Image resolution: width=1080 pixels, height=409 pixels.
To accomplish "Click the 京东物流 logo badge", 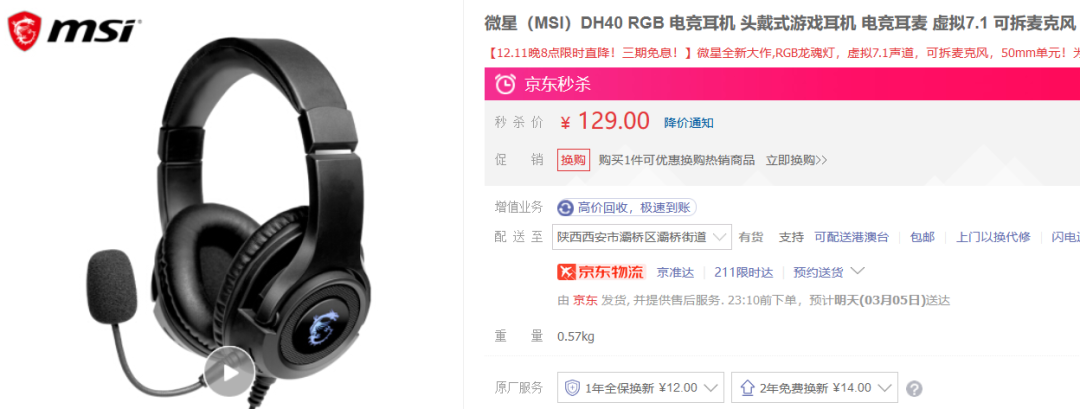I will point(601,272).
